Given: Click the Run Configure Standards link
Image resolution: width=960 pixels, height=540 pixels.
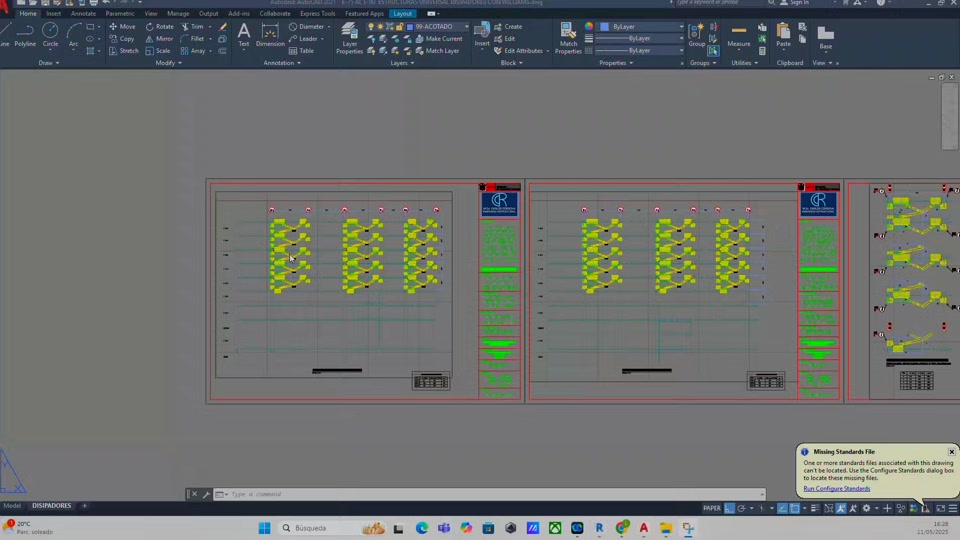Looking at the screenshot, I should point(836,489).
